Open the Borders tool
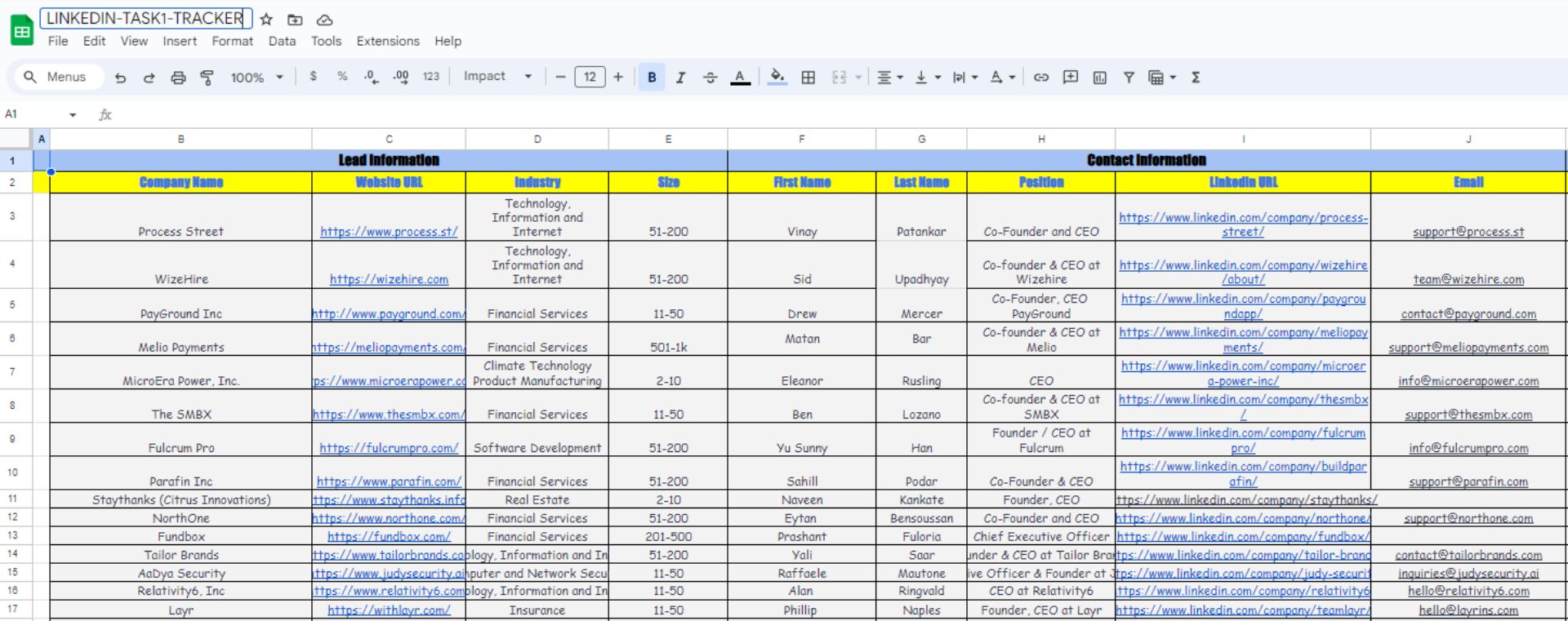Viewport: 1568px width, 621px height. (x=808, y=78)
